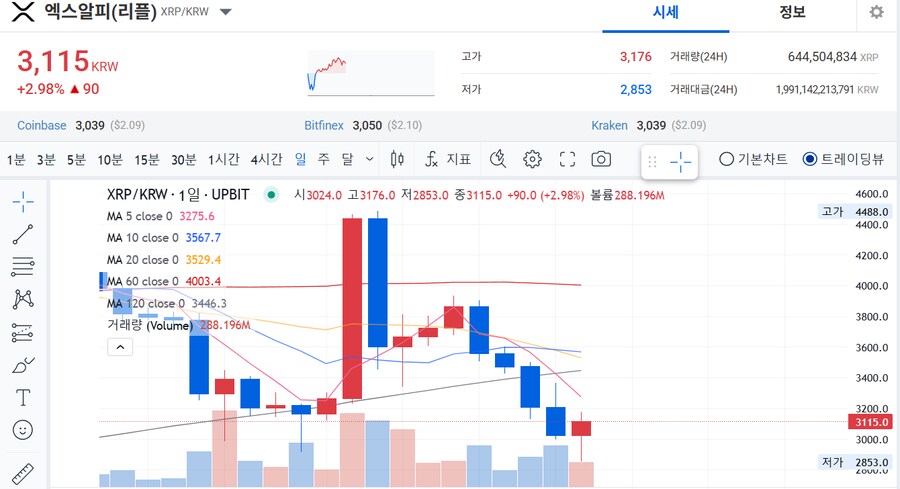900x489 pixels.
Task: Switch to the 정보 tab
Action: pyautogui.click(x=792, y=13)
